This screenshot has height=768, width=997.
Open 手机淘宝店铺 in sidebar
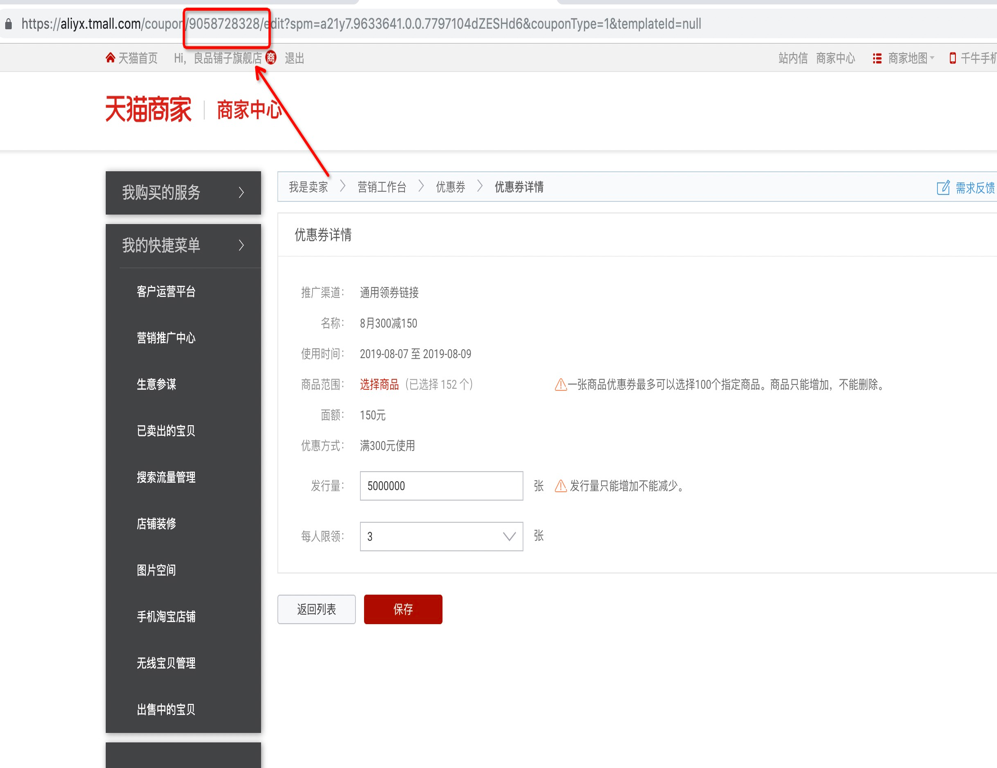166,616
